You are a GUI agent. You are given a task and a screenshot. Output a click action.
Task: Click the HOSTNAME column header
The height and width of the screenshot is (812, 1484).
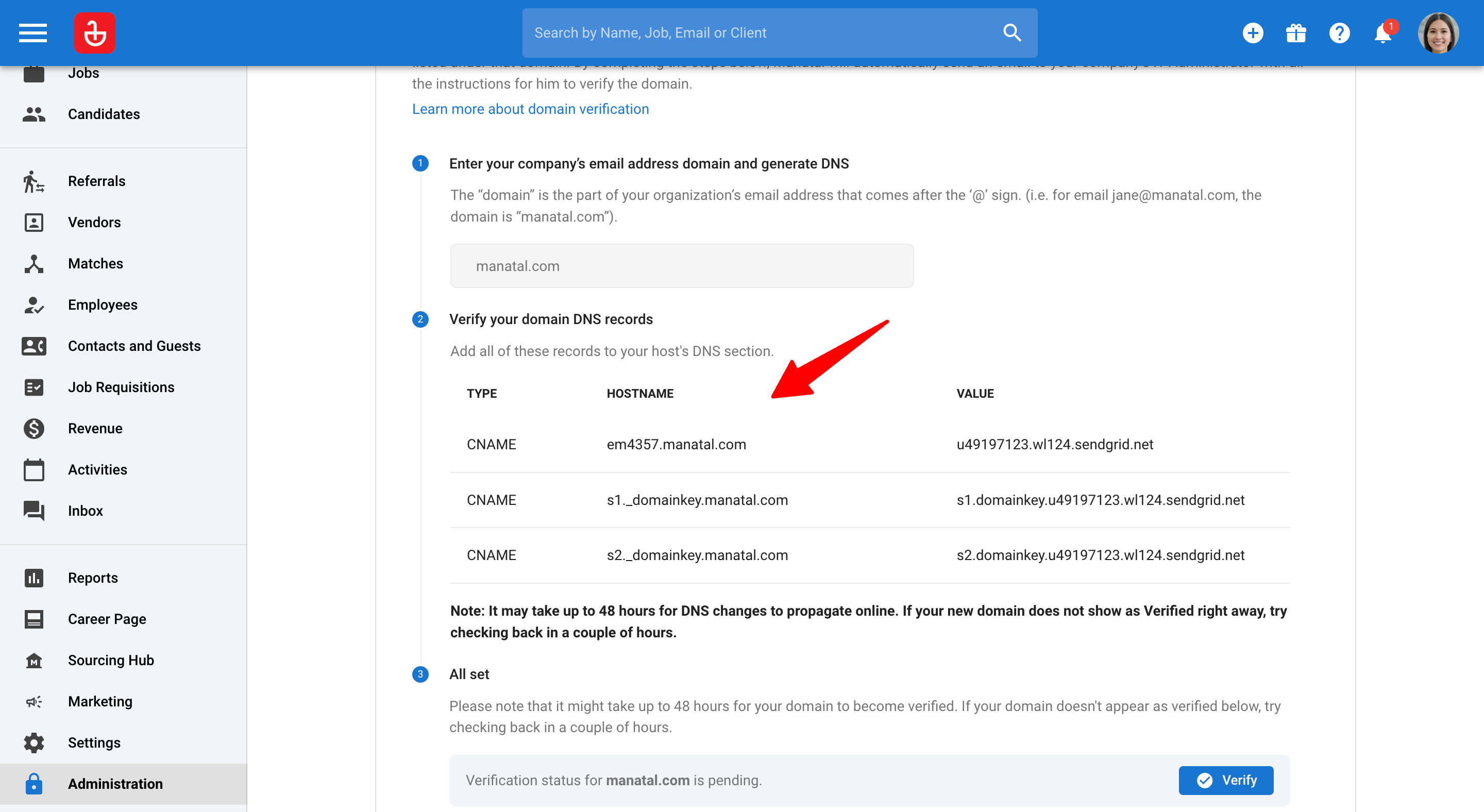640,393
